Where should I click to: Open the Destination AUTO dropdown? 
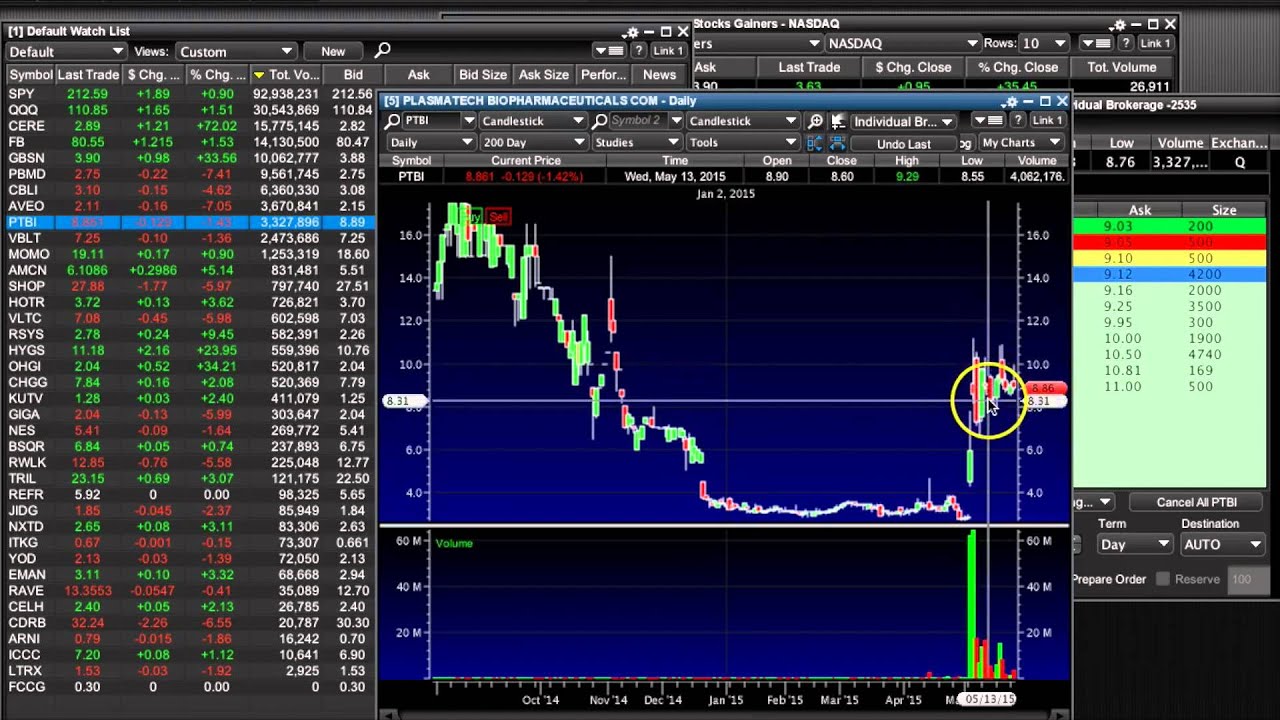pos(1222,545)
